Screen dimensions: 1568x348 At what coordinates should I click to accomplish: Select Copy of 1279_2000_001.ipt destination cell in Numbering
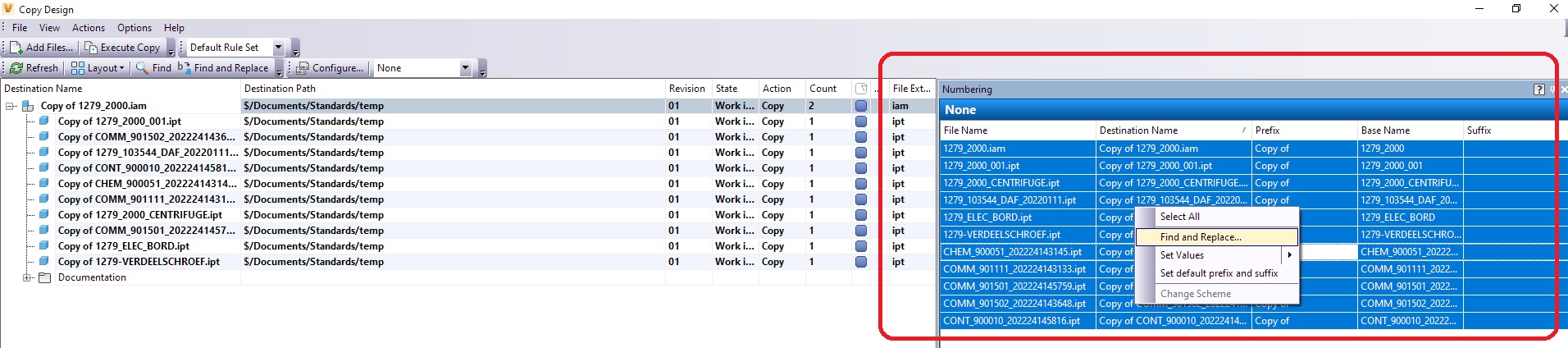click(x=1174, y=166)
